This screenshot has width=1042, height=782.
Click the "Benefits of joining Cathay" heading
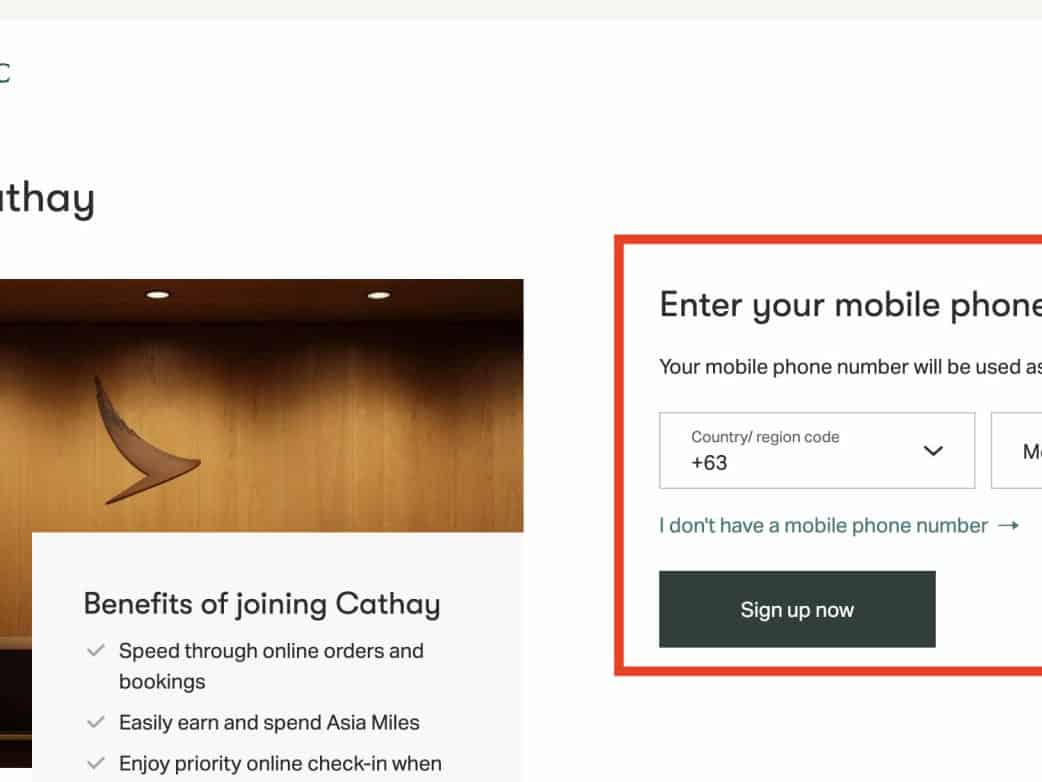click(x=262, y=604)
